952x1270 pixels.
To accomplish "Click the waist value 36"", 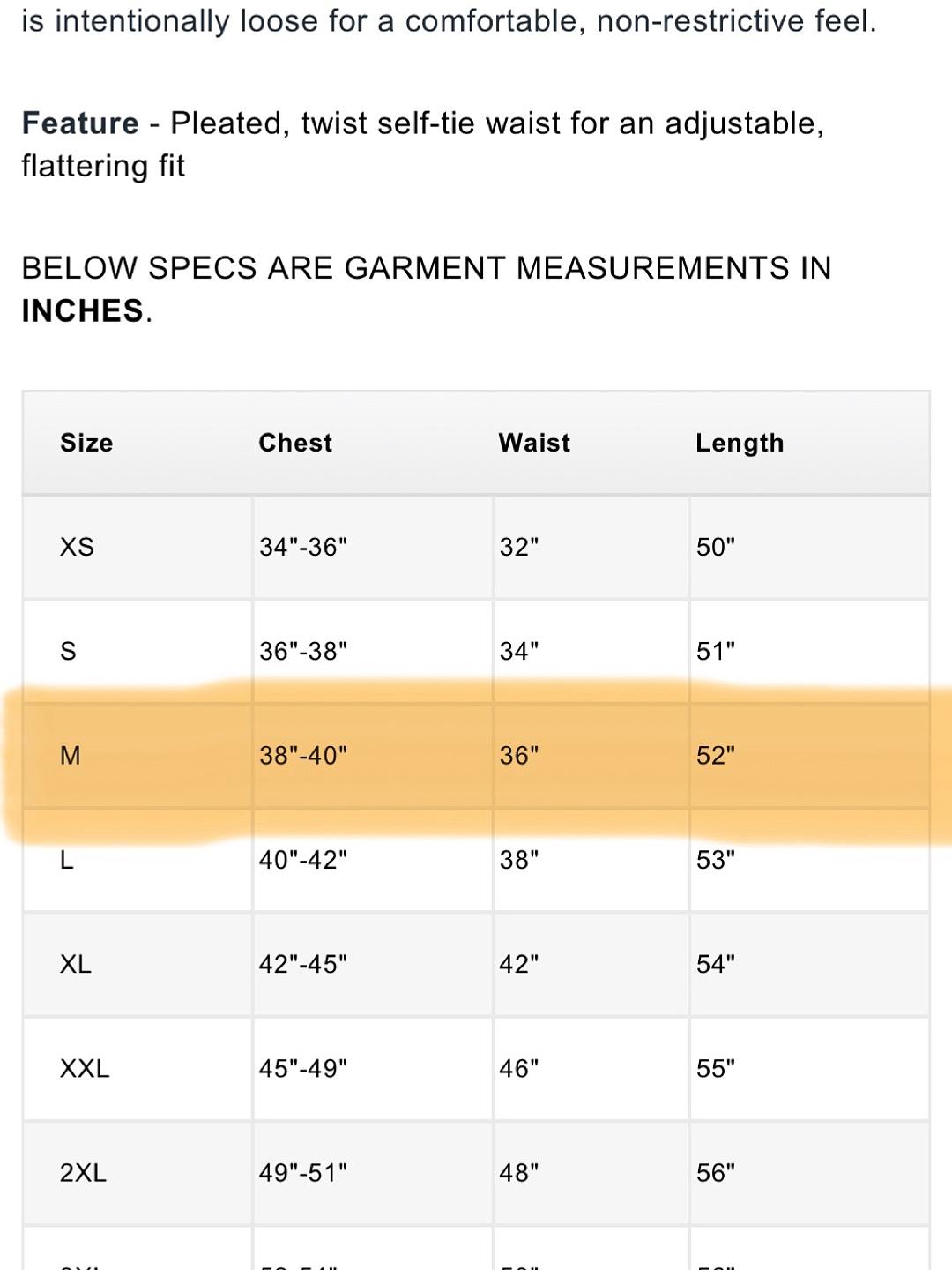I will (519, 756).
